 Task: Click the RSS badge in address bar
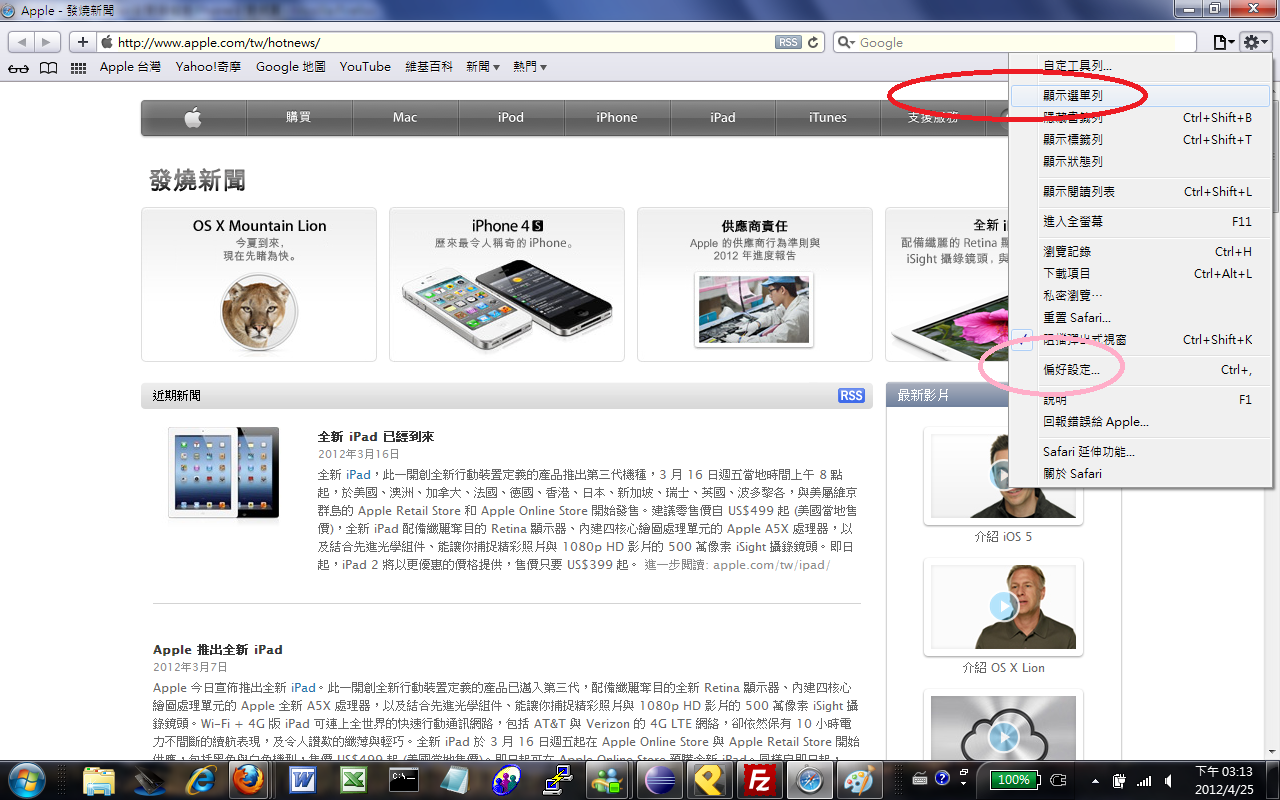(x=788, y=42)
